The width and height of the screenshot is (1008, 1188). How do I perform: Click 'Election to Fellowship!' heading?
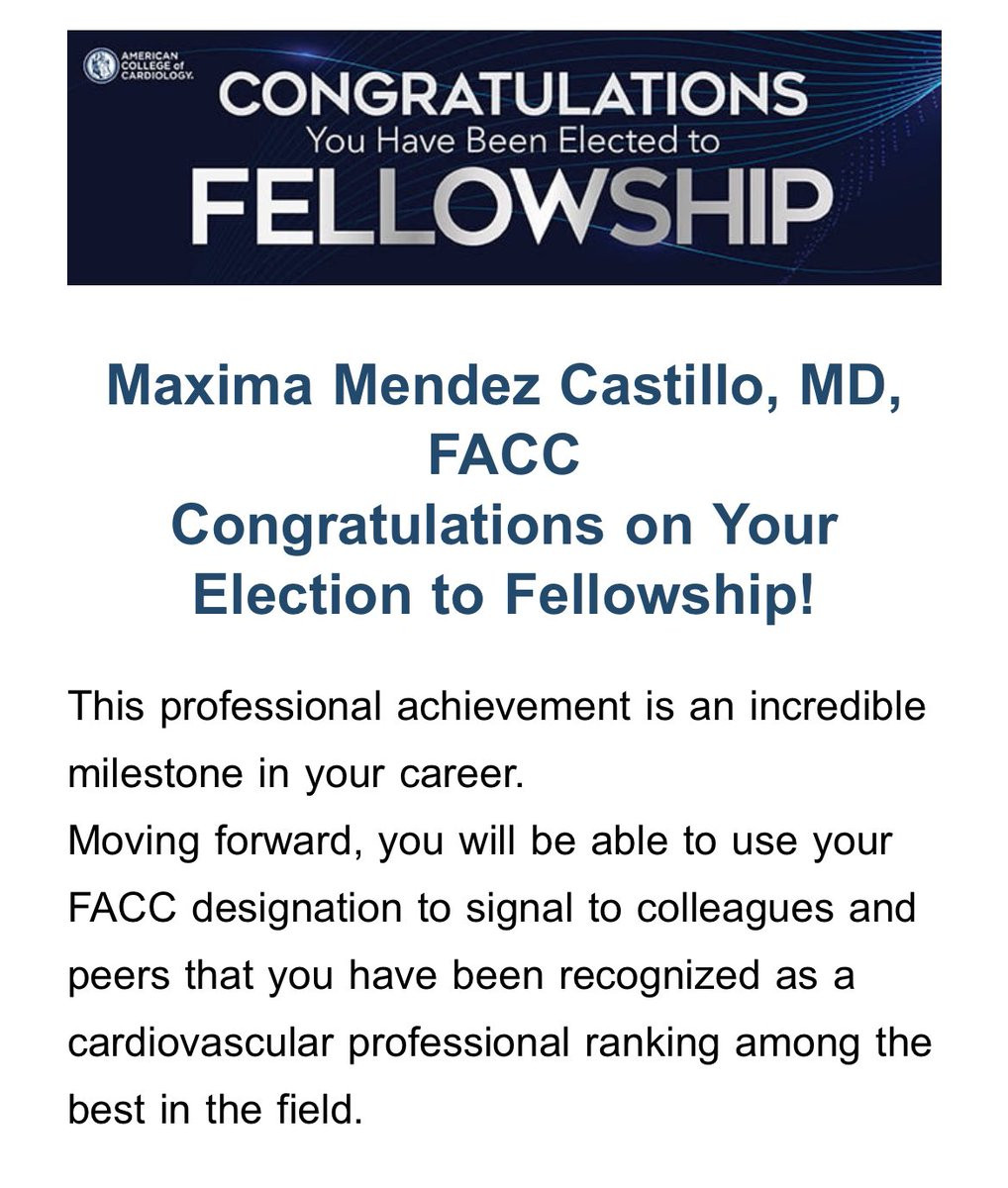pos(504,594)
